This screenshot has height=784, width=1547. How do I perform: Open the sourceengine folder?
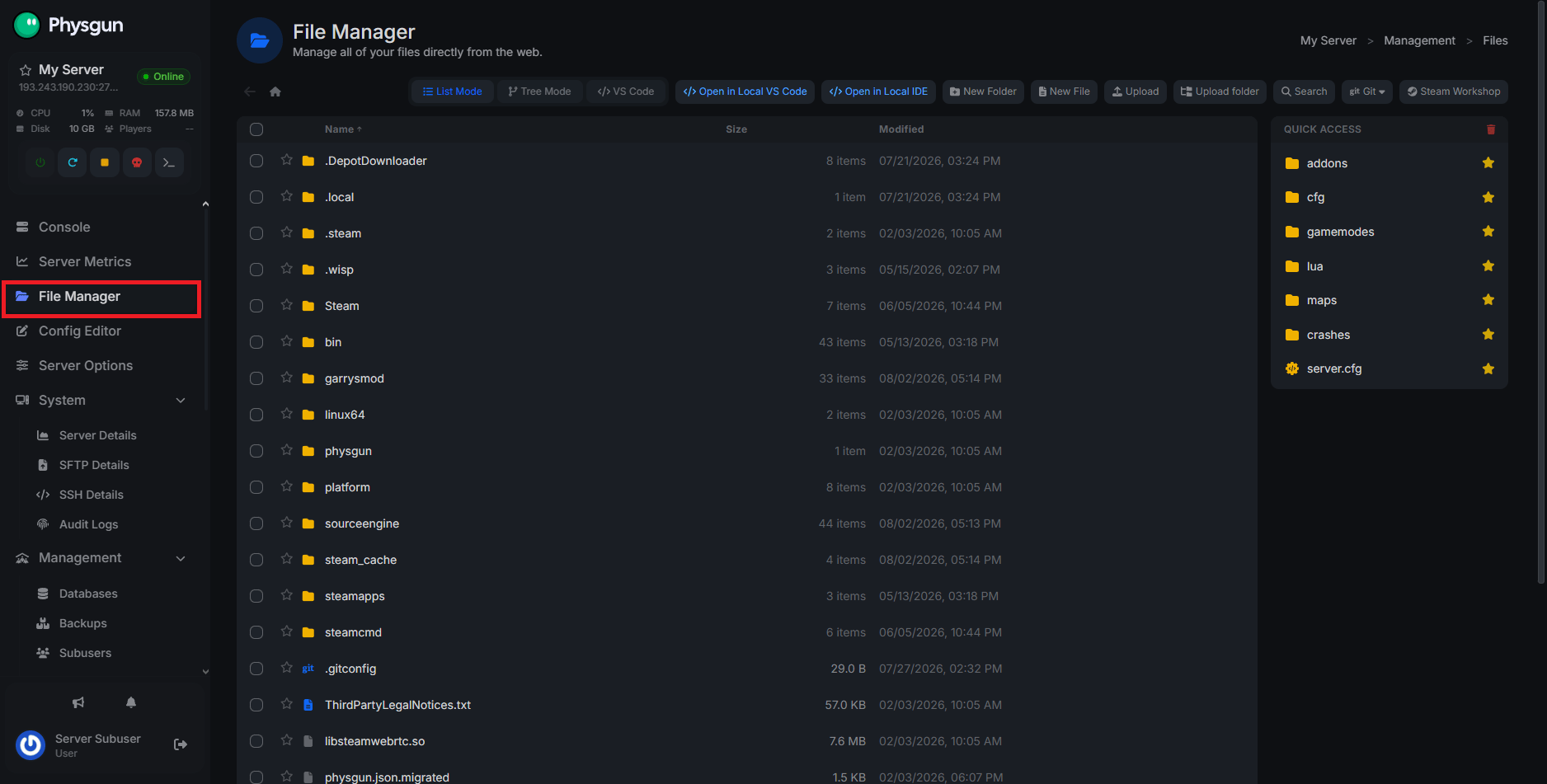362,523
